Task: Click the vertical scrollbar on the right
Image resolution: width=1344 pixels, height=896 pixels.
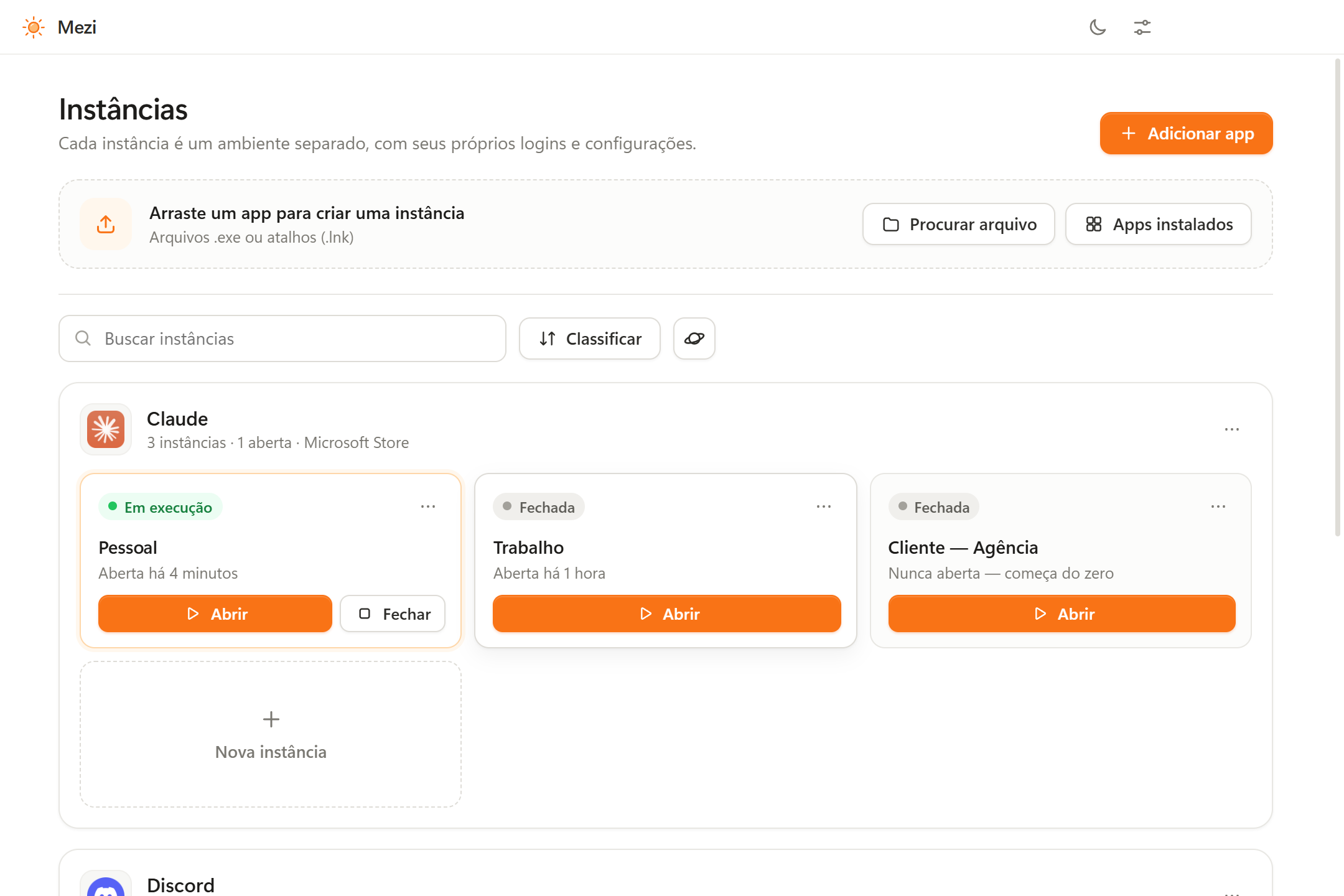Action: click(x=1338, y=297)
